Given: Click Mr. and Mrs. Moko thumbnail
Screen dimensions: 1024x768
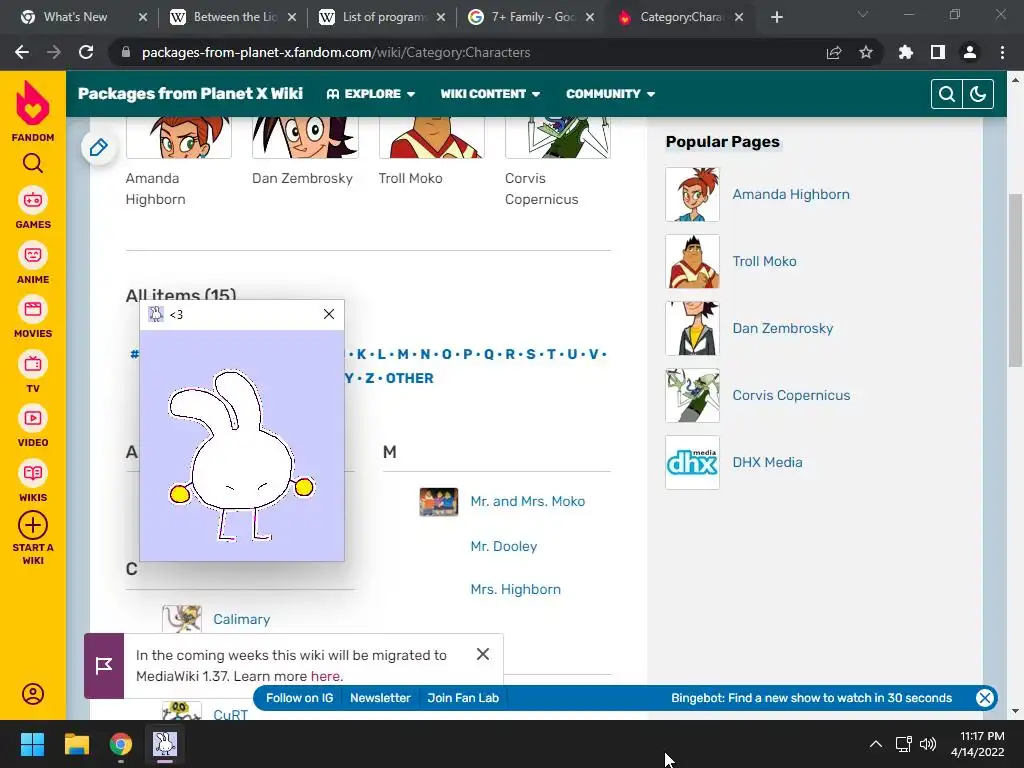Looking at the screenshot, I should pyautogui.click(x=438, y=502).
